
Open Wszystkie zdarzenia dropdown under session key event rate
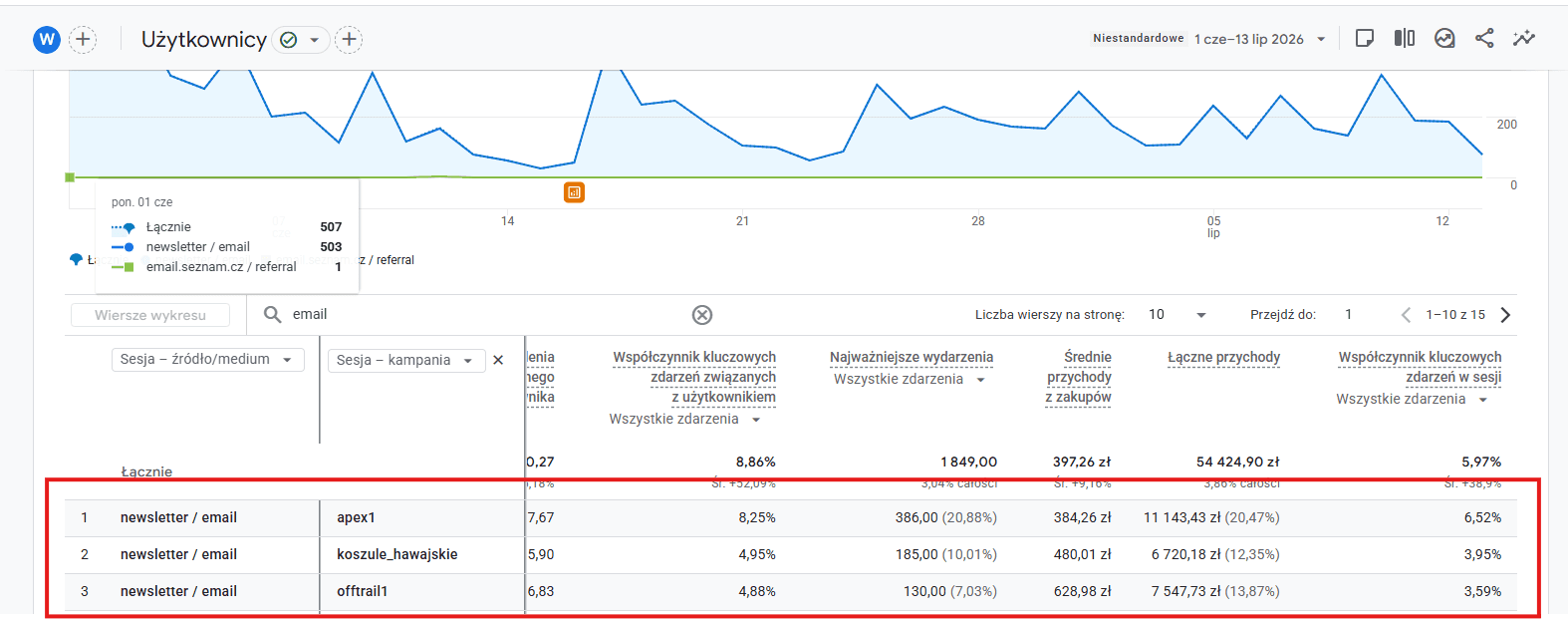click(1412, 399)
